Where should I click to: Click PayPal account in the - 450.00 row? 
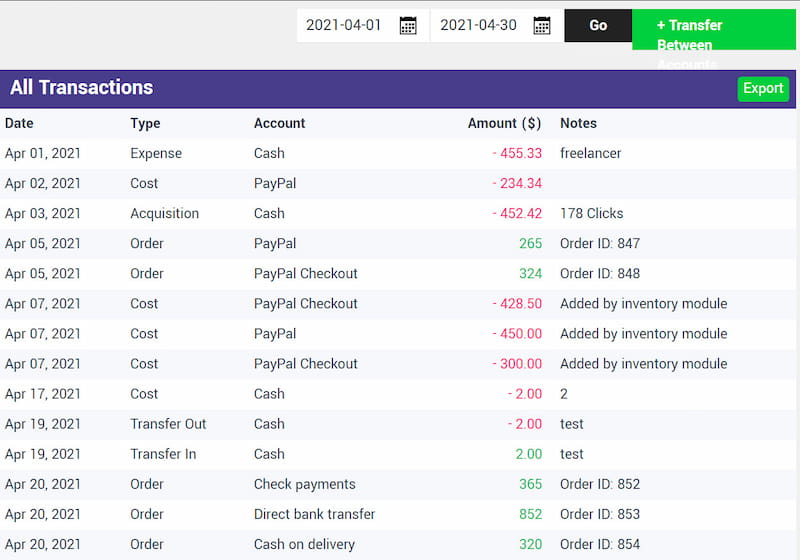275,334
